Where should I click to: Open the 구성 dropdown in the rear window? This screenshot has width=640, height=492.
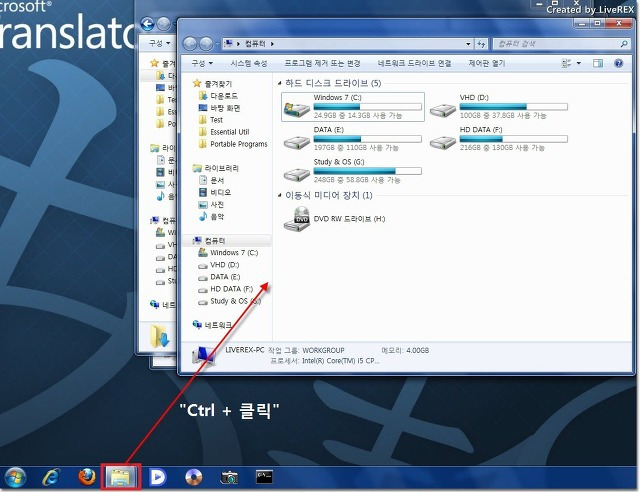159,43
